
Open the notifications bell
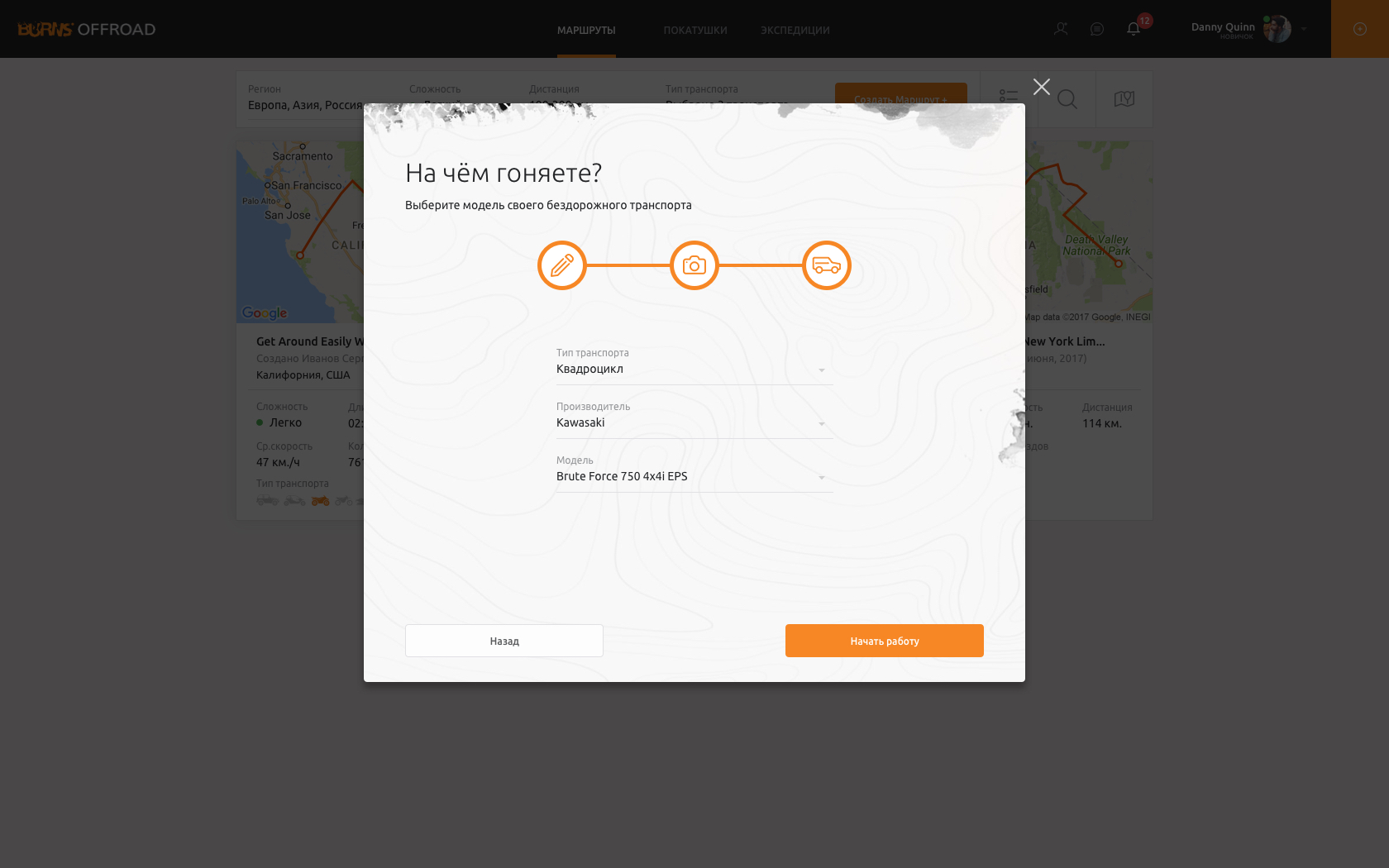click(x=1134, y=29)
